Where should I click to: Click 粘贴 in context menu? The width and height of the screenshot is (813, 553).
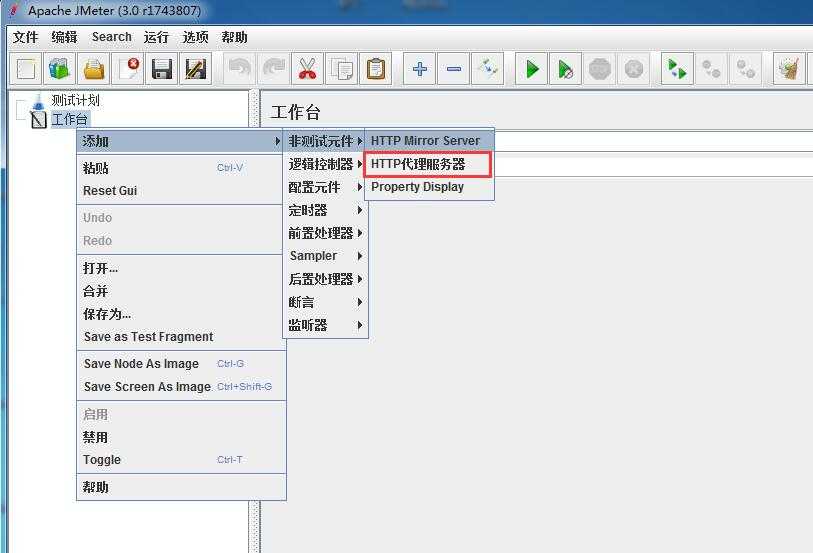coord(181,168)
